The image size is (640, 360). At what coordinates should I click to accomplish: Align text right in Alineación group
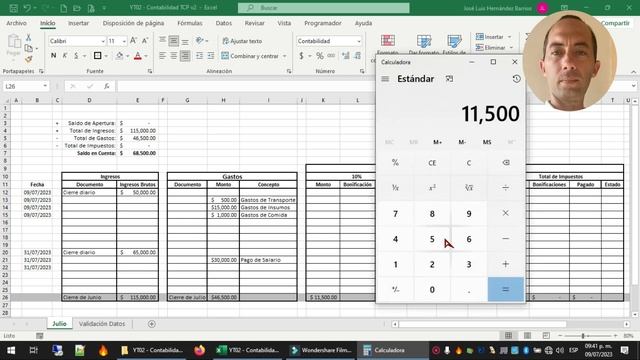[x=185, y=56]
